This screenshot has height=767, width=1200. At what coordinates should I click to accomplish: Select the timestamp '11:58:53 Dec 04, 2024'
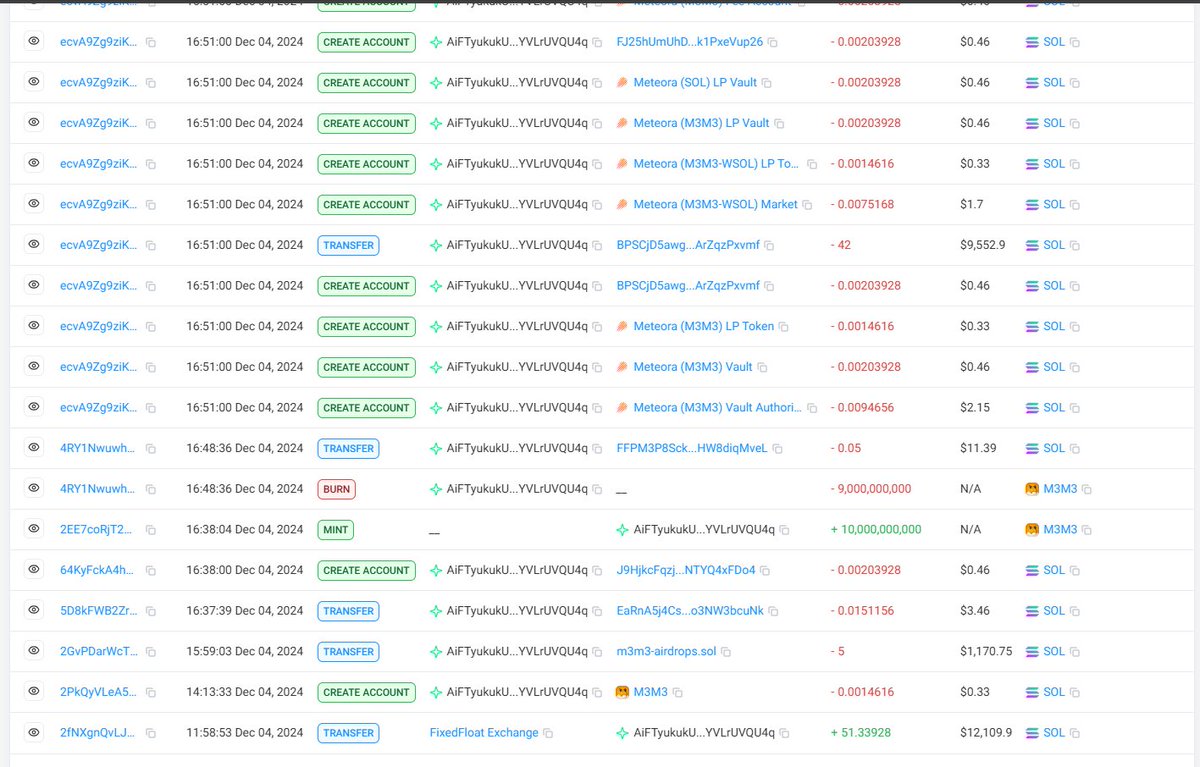(245, 732)
